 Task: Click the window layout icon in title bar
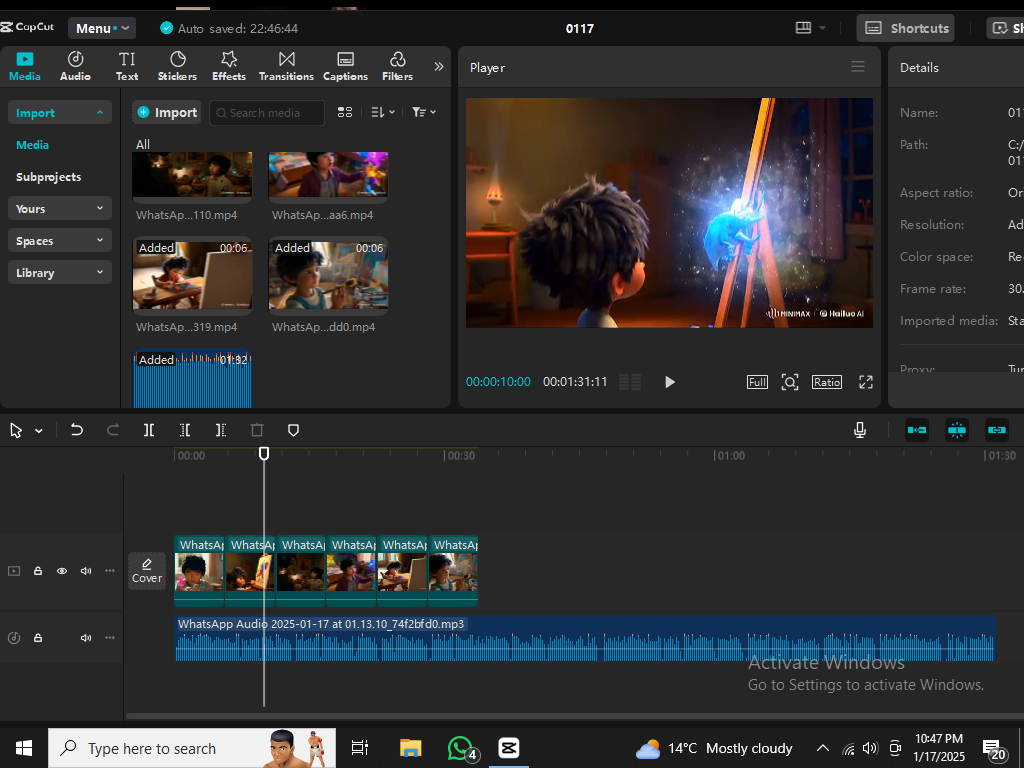pyautogui.click(x=803, y=27)
